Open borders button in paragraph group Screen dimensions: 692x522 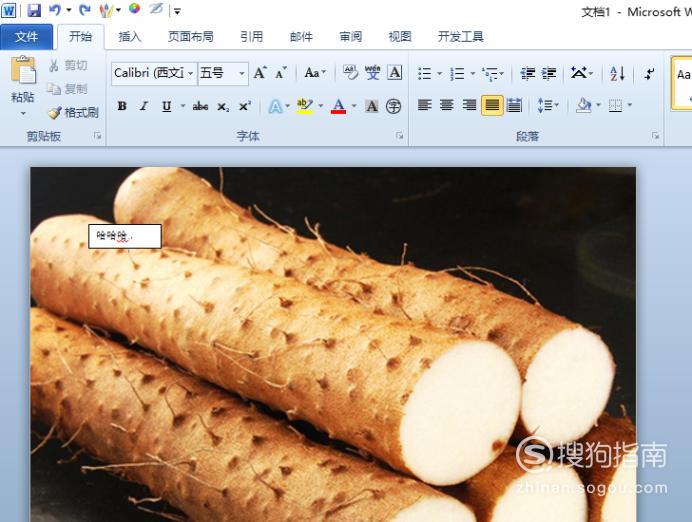(615, 105)
